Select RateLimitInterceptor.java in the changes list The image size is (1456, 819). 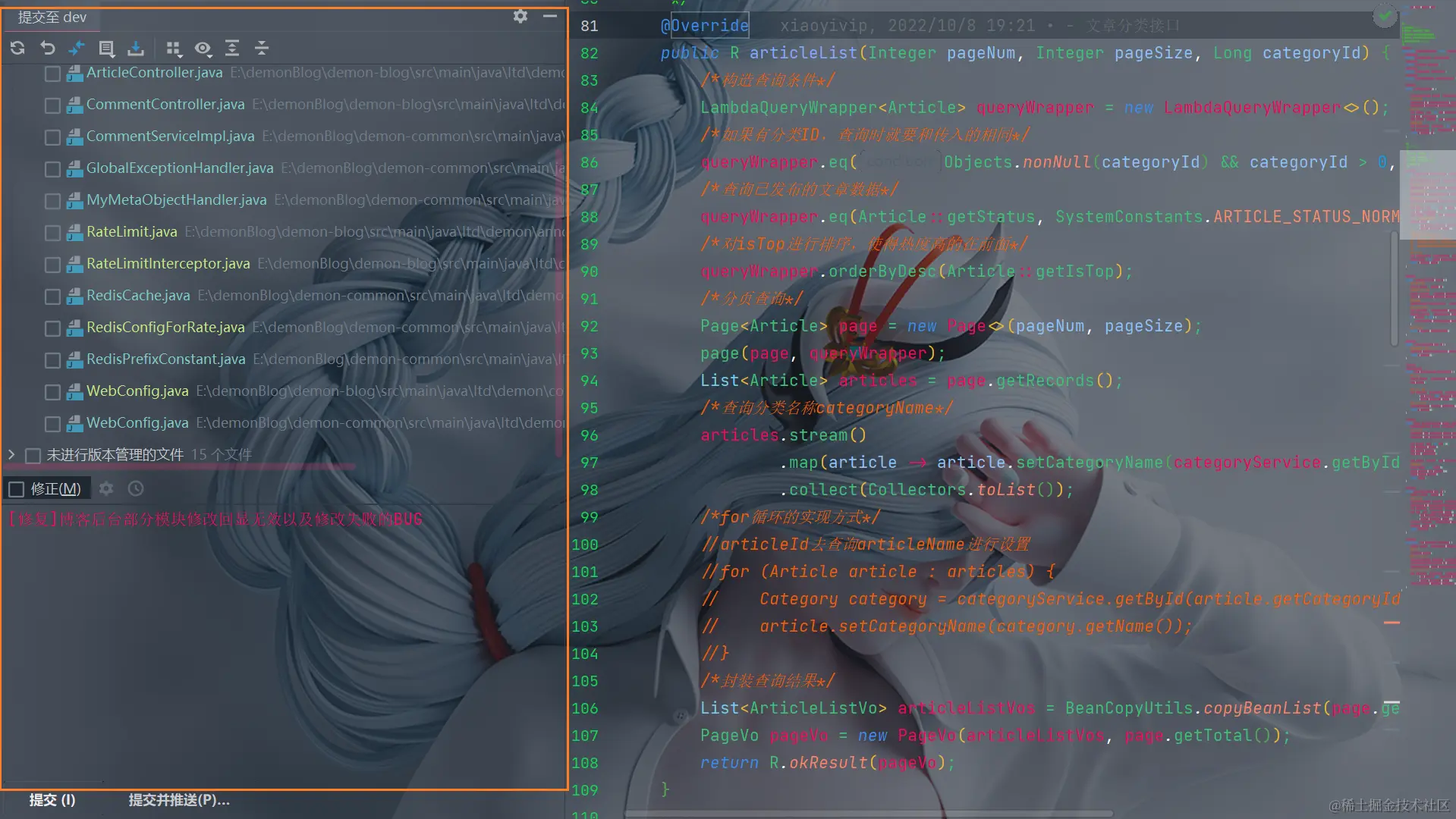click(x=168, y=264)
